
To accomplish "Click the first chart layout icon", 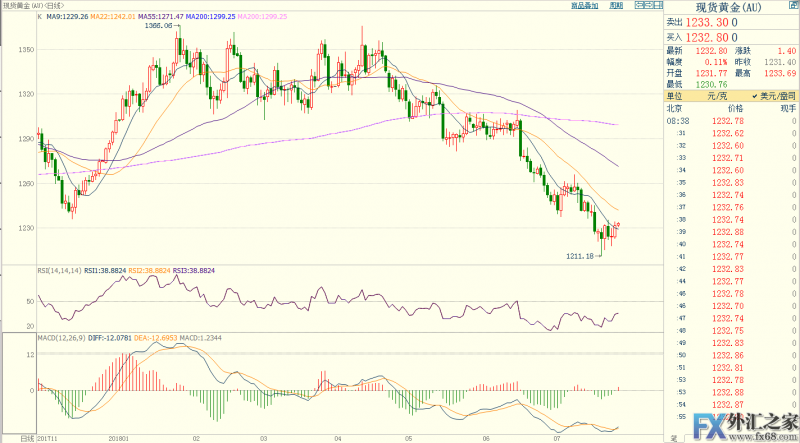I will [637, 6].
